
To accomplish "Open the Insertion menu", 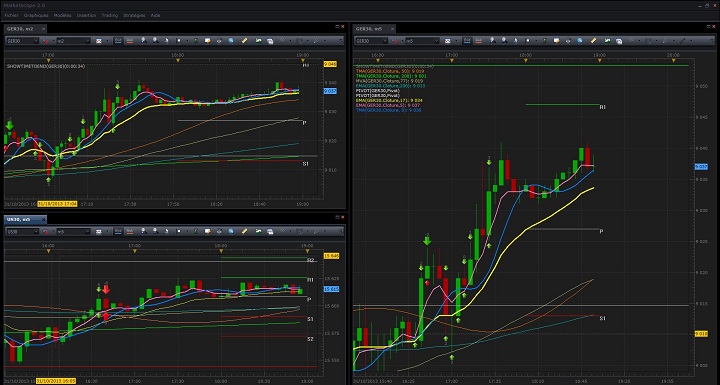I will (86, 15).
